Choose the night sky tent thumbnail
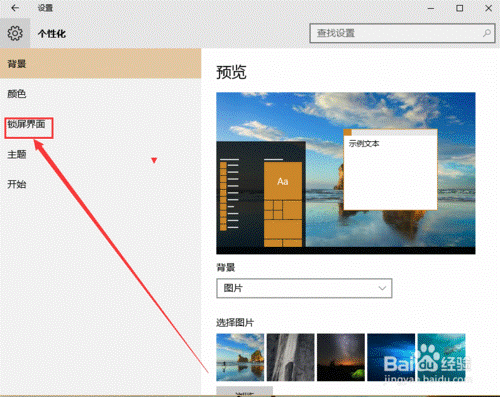This screenshot has height=397, width=500. pos(341,357)
